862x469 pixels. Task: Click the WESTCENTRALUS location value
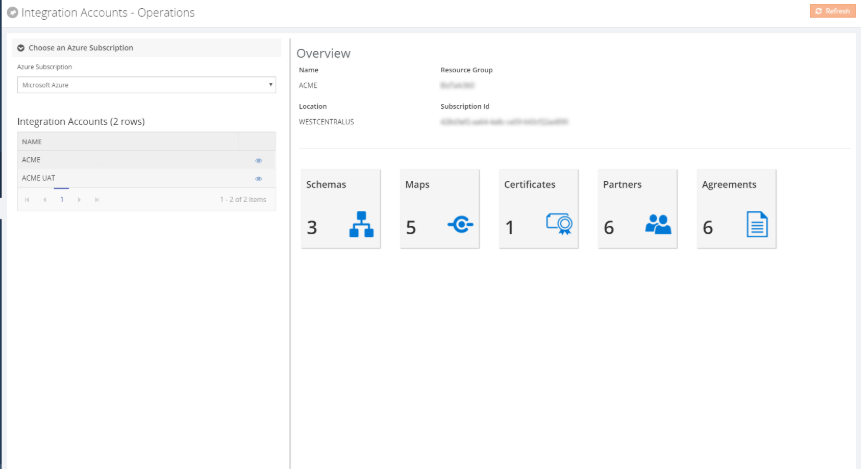(327, 122)
